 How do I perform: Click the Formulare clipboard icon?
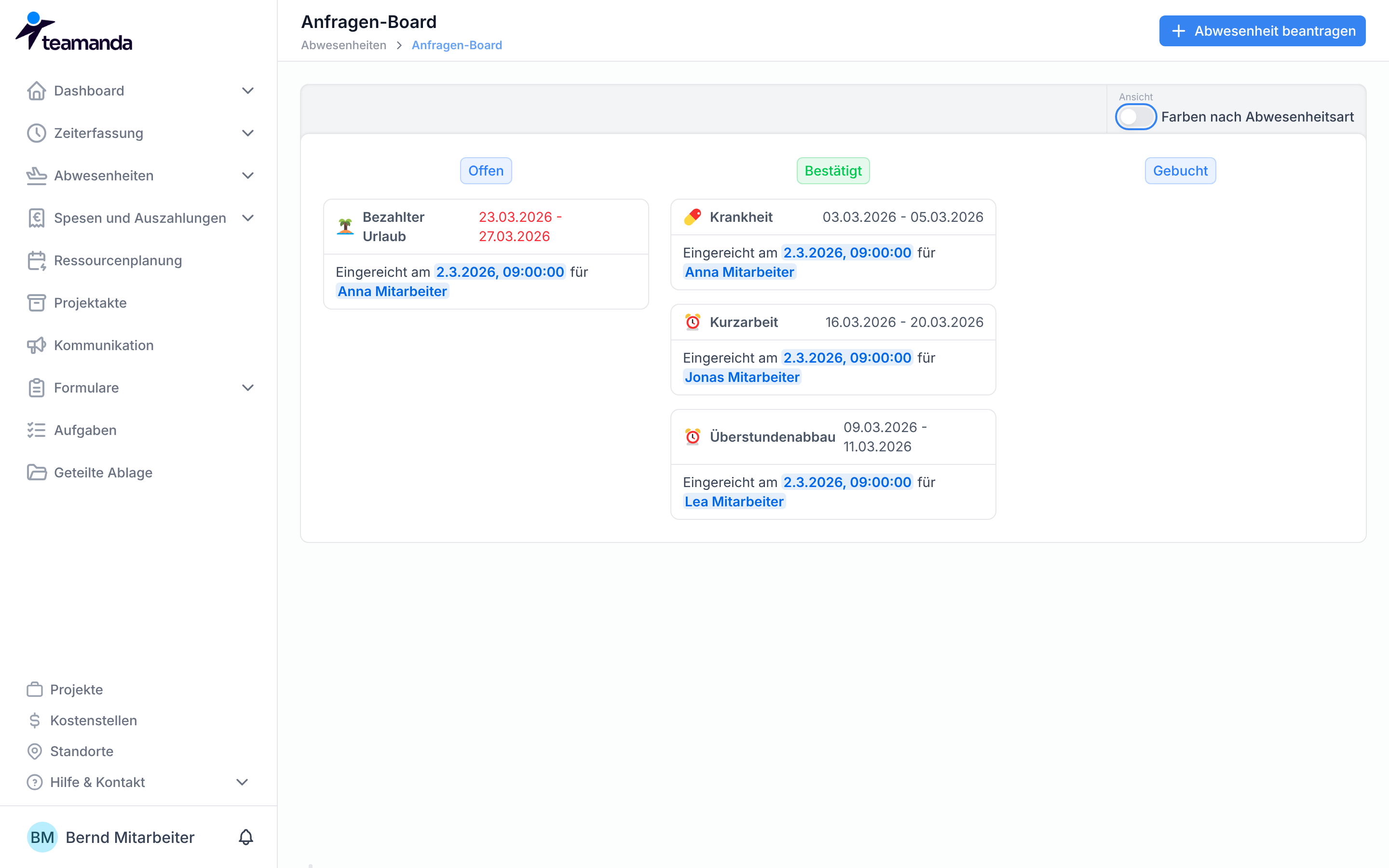(x=36, y=388)
